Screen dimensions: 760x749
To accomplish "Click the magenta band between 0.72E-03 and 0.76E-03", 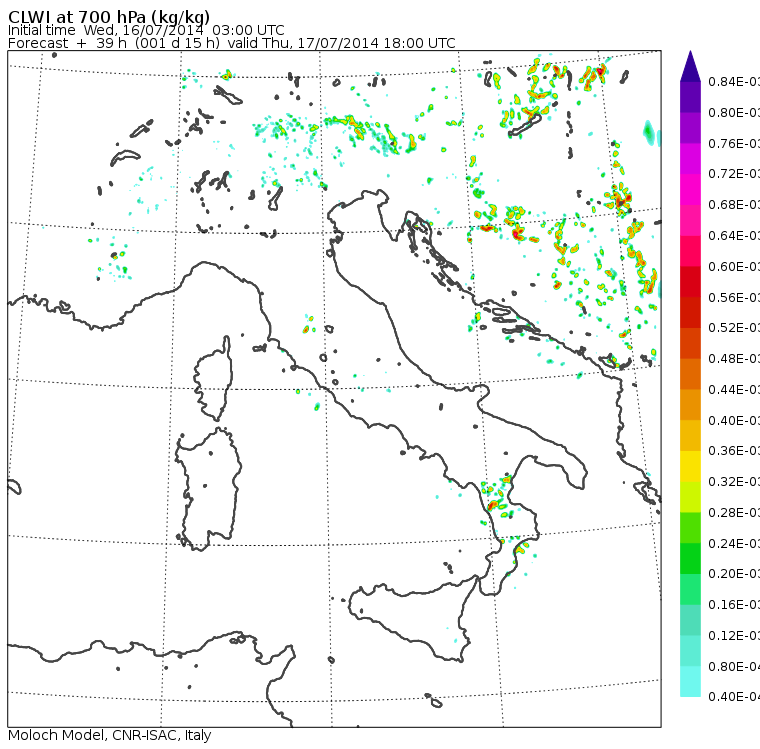I will [690, 159].
